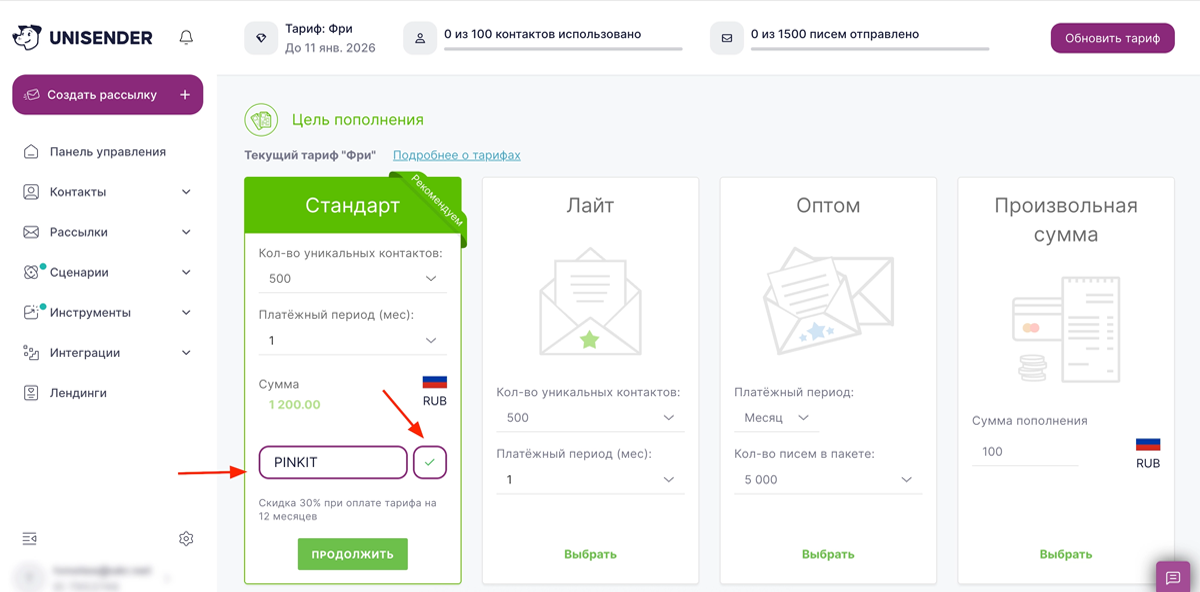The width and height of the screenshot is (1200, 592).
Task: Expand the Контакты section in the sidebar
Action: [x=107, y=191]
